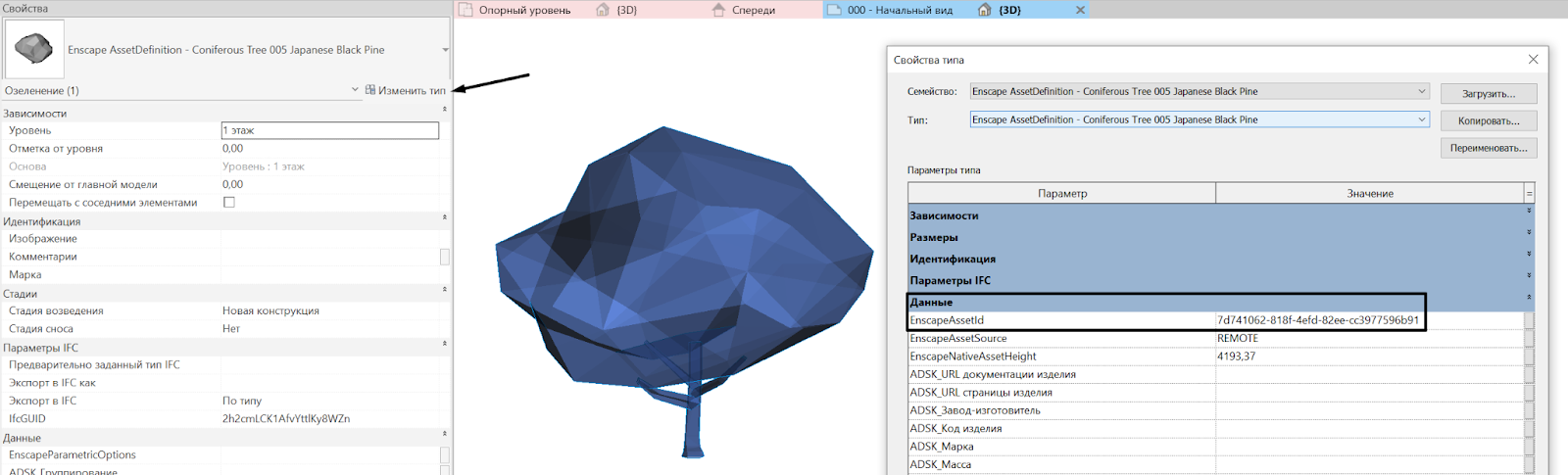1568x475 pixels.
Task: Select the active {3D} tab
Action: pyautogui.click(x=1009, y=10)
